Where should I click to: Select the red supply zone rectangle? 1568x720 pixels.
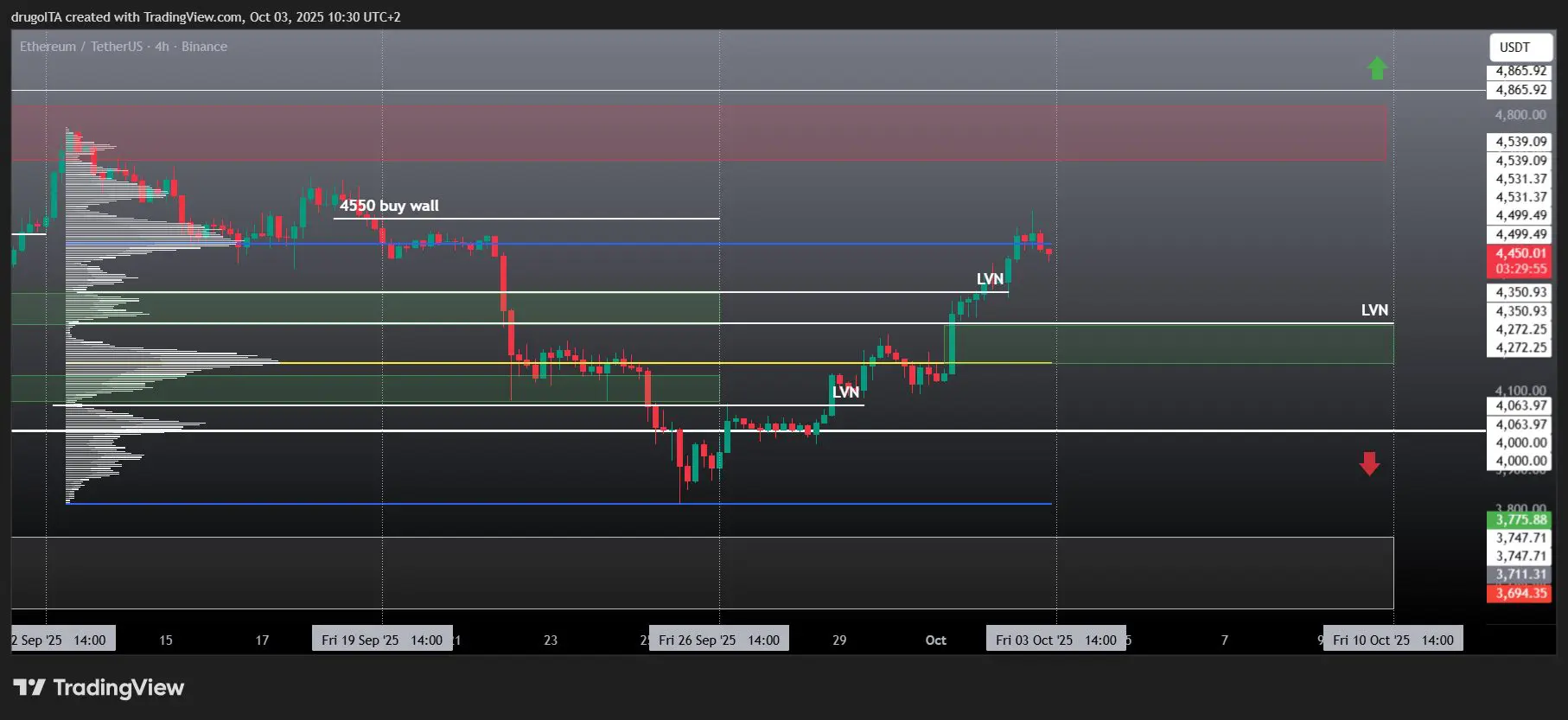[698, 133]
